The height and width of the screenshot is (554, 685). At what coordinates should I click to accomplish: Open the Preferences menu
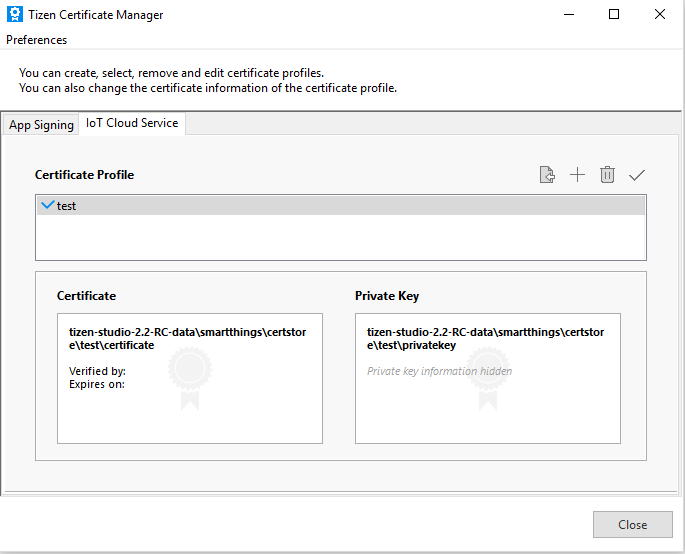point(37,40)
